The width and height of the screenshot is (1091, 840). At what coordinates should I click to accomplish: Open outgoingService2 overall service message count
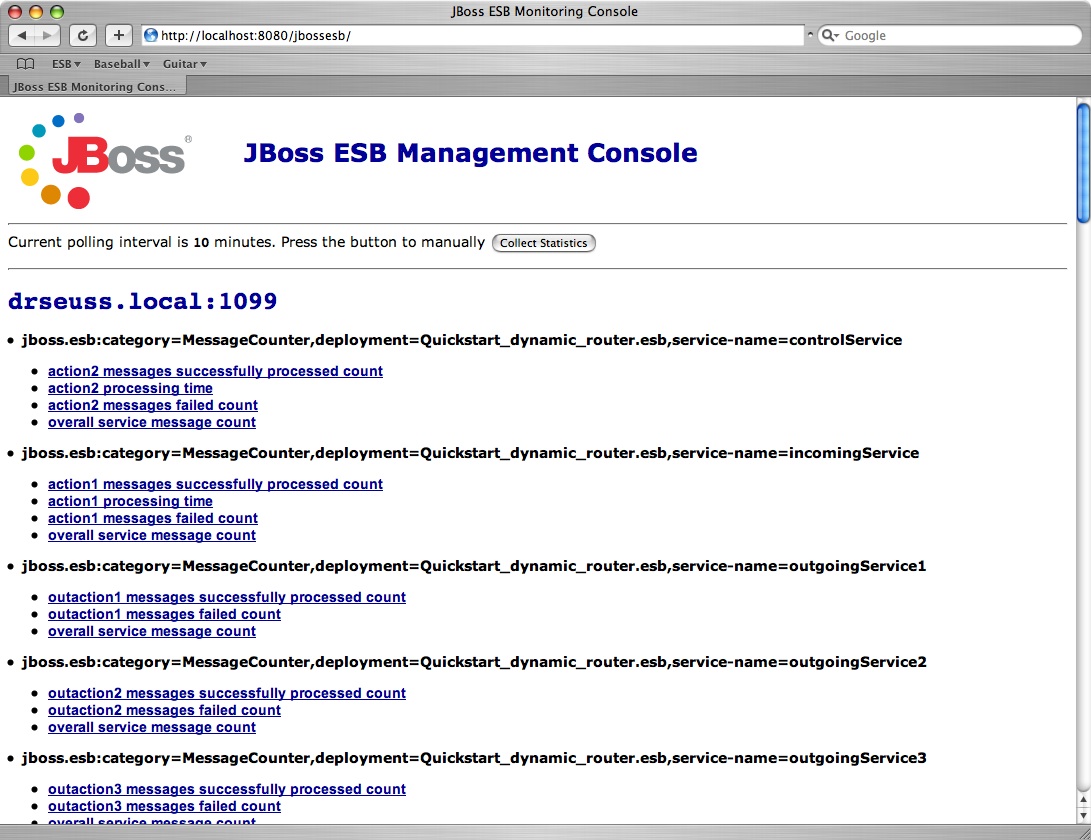click(x=152, y=727)
